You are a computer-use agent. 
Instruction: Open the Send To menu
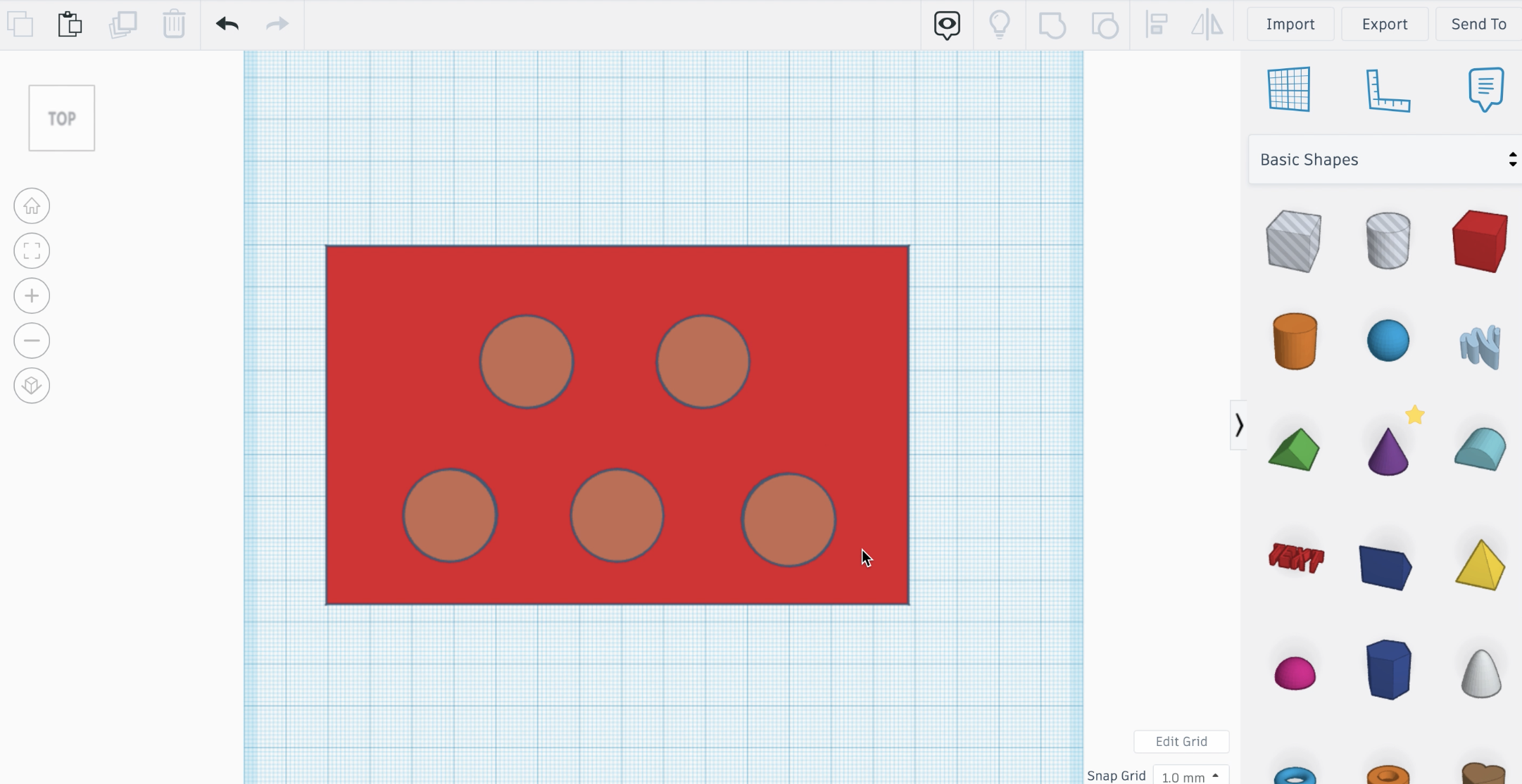(x=1478, y=24)
